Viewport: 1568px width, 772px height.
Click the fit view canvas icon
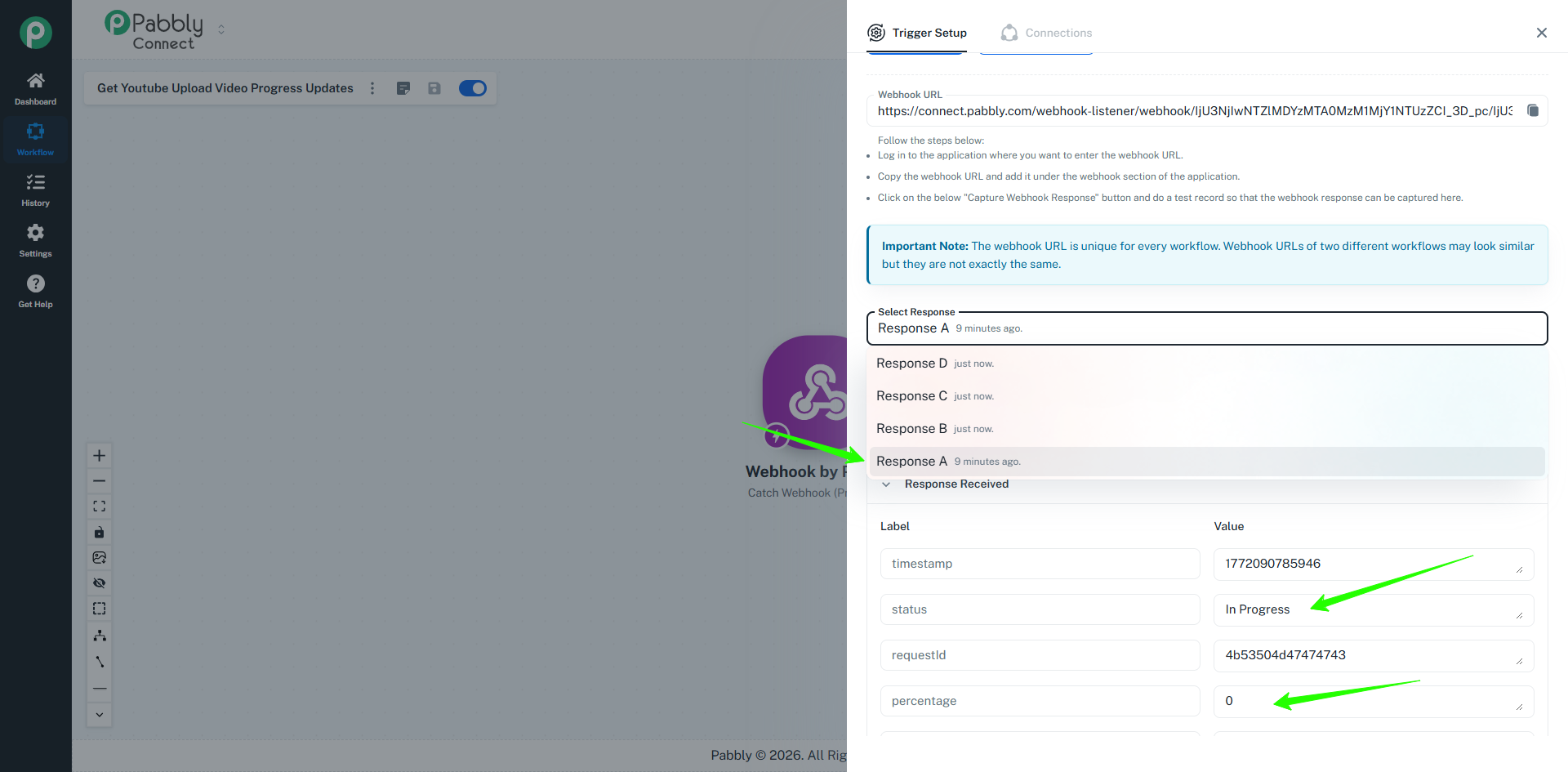[x=99, y=506]
